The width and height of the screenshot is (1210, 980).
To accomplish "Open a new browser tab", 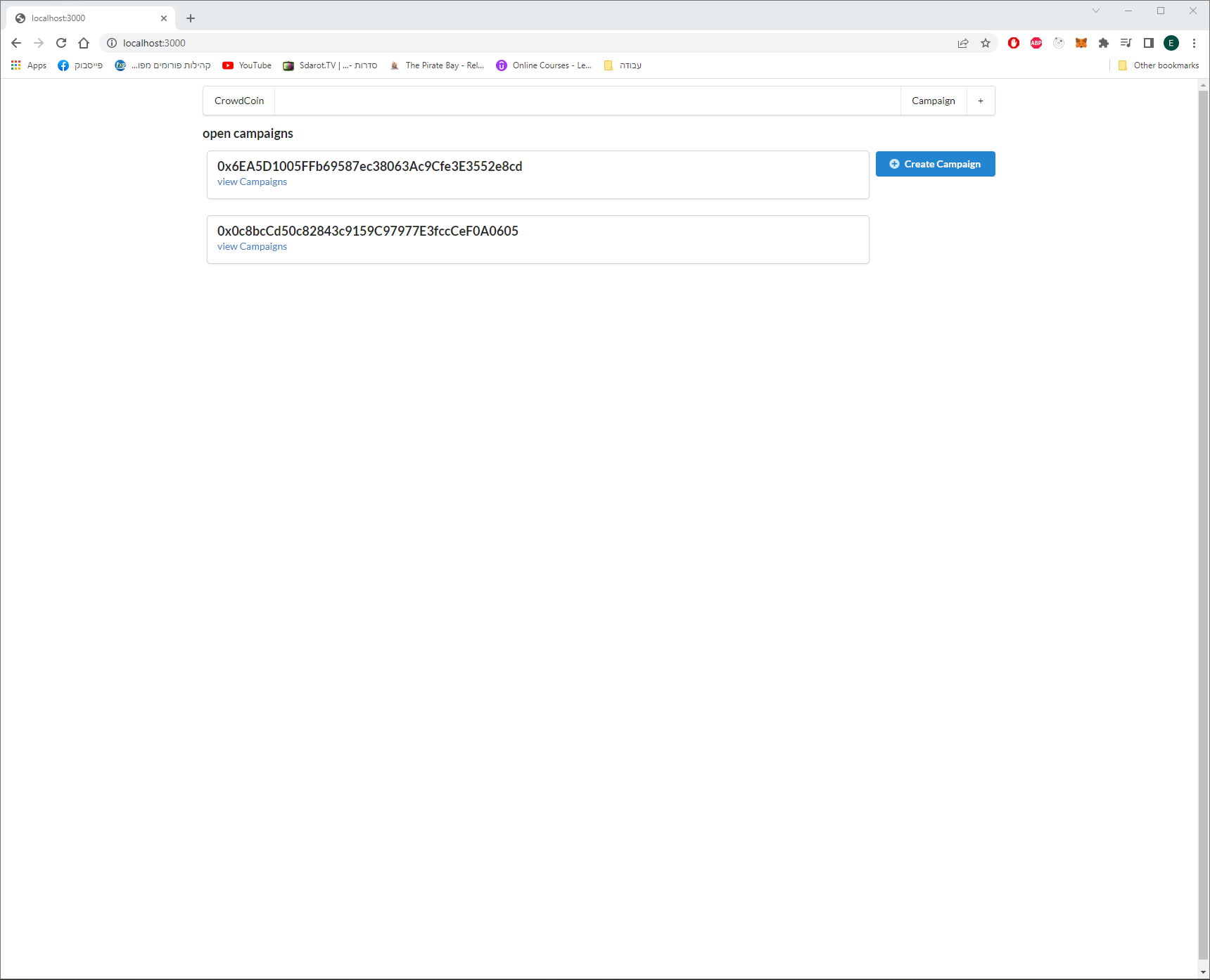I will (x=191, y=18).
